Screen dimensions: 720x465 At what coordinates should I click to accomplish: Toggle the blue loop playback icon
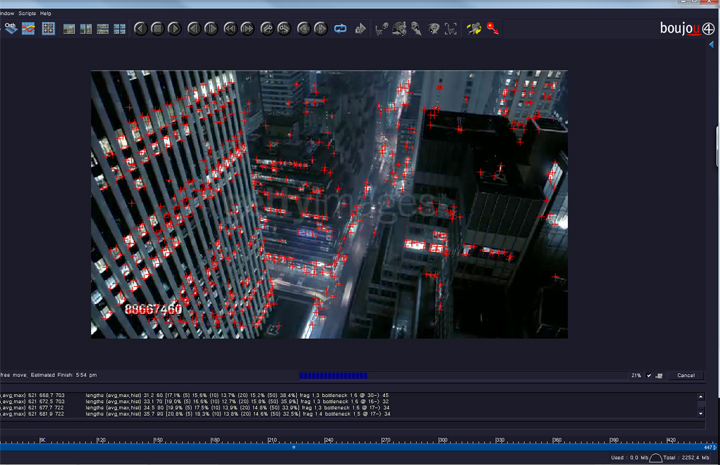point(340,29)
